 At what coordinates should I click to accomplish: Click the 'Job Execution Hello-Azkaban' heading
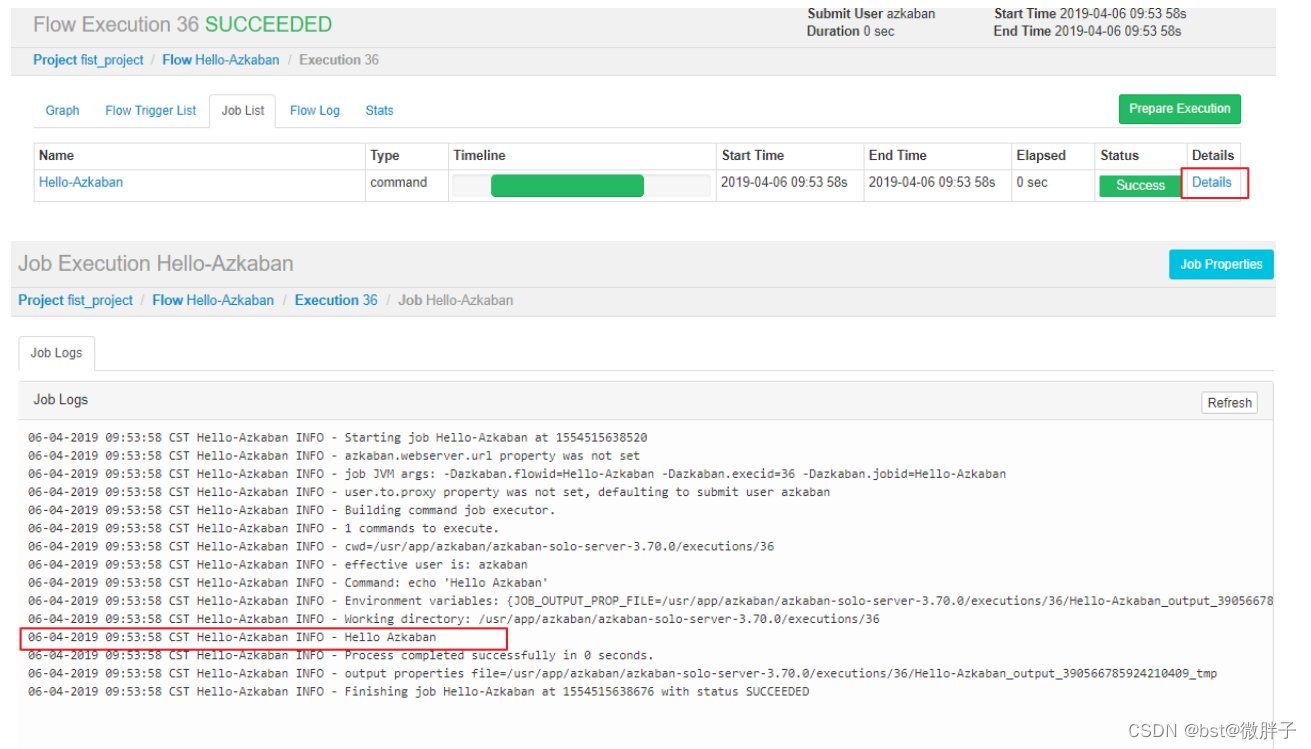click(156, 264)
